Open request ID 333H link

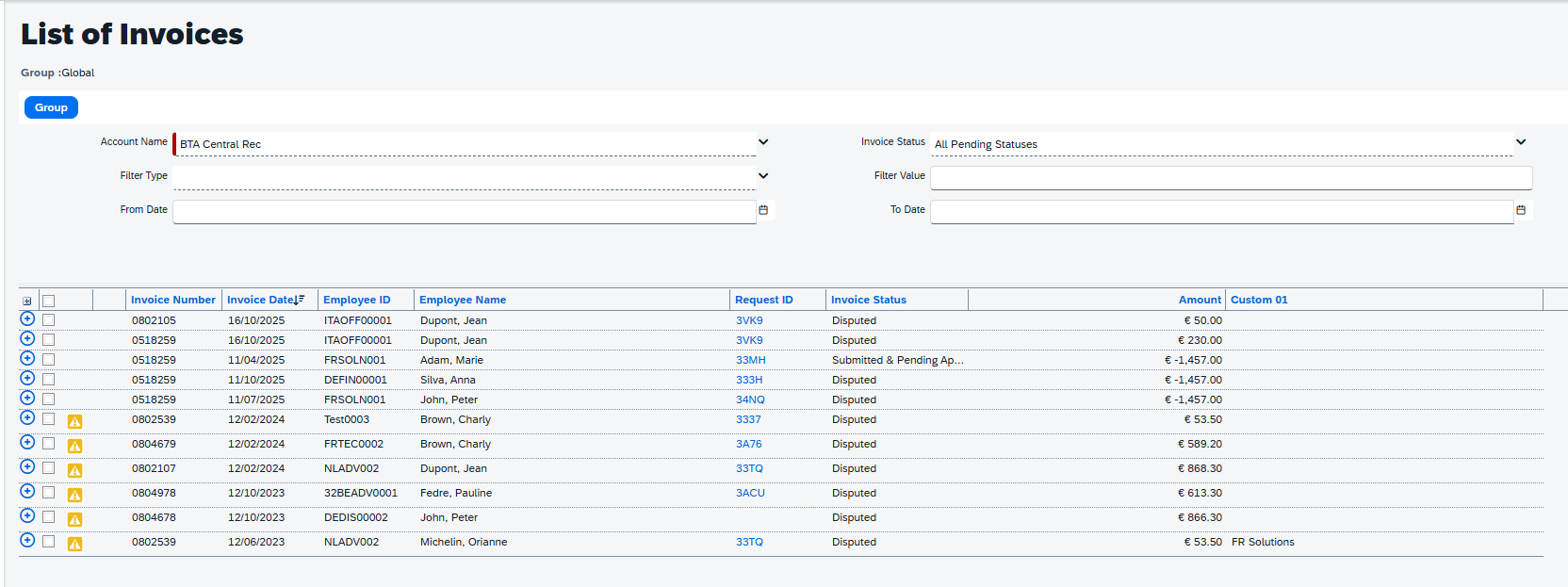[749, 380]
